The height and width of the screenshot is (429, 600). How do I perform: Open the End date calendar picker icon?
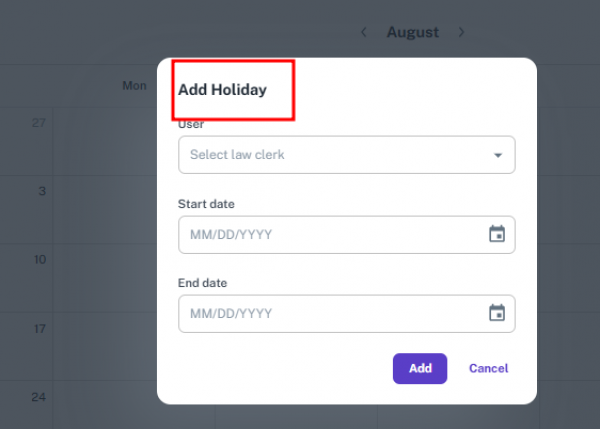click(x=497, y=313)
